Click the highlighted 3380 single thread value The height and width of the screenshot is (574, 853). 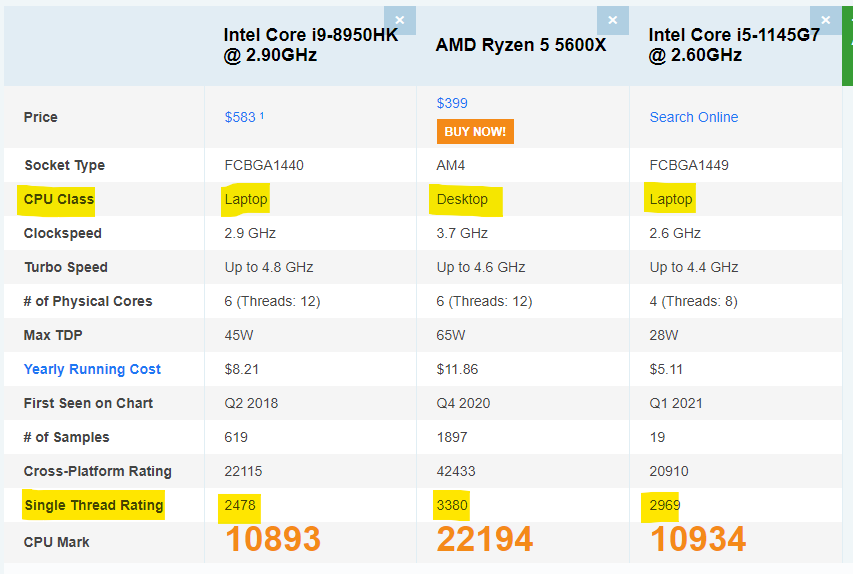(452, 505)
